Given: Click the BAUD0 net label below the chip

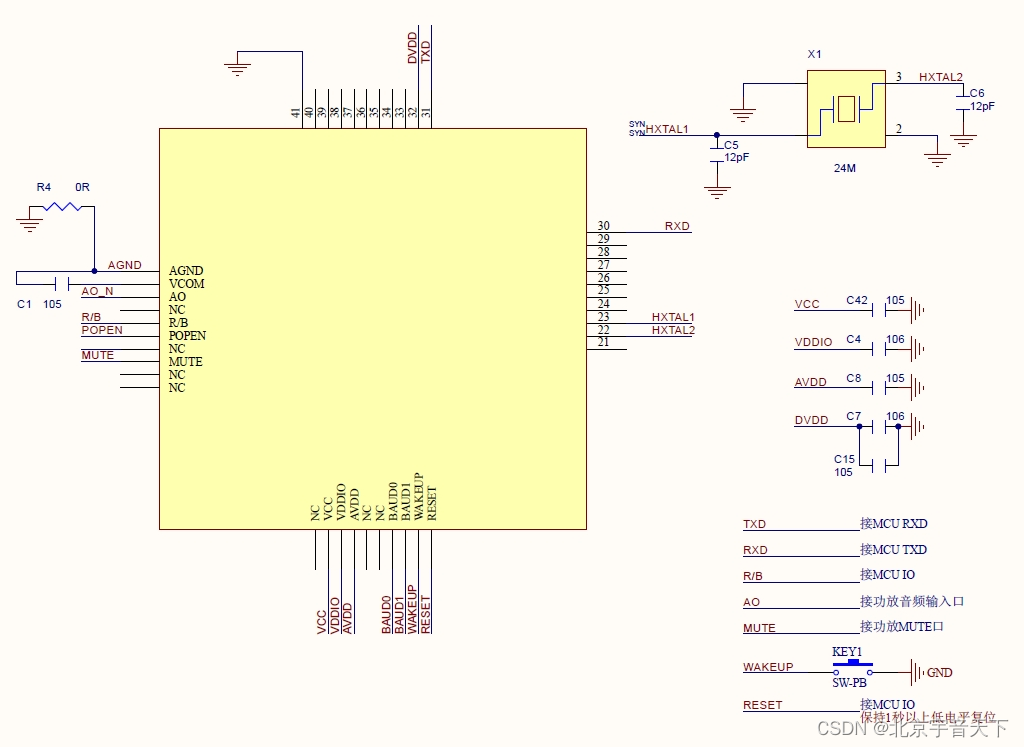Looking at the screenshot, I should [386, 614].
